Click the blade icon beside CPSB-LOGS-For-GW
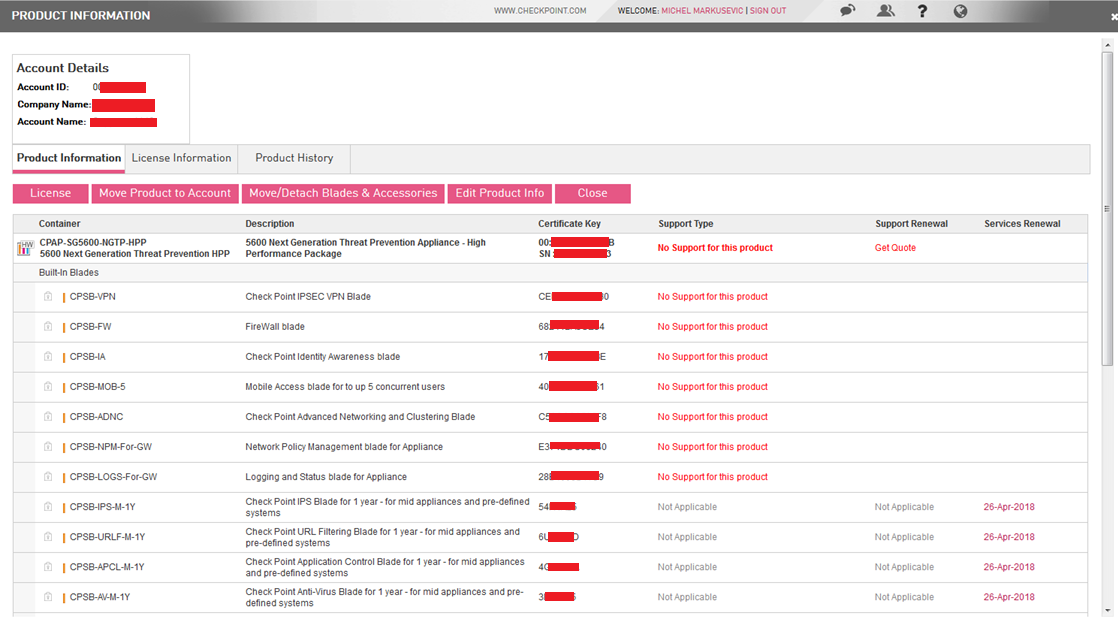 click(48, 477)
